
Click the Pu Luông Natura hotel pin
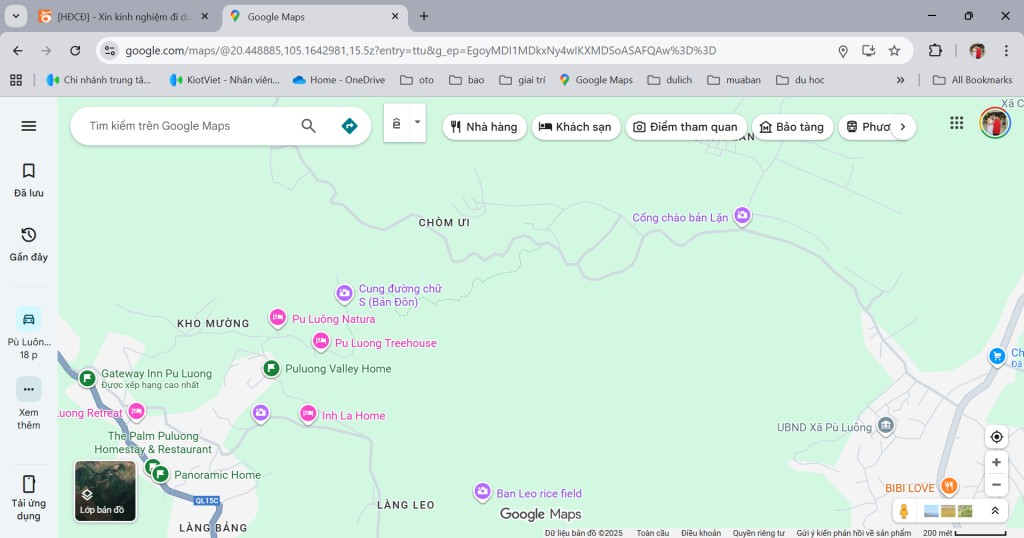click(x=278, y=318)
